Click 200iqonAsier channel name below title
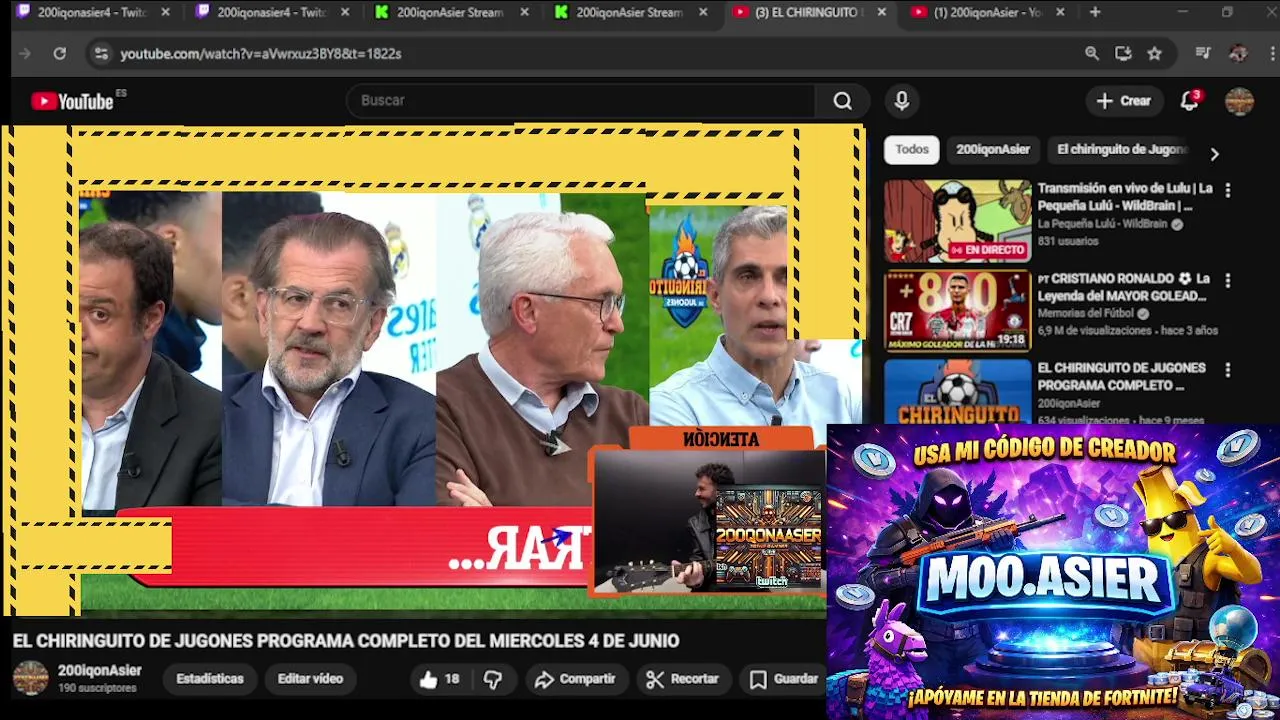 point(100,671)
